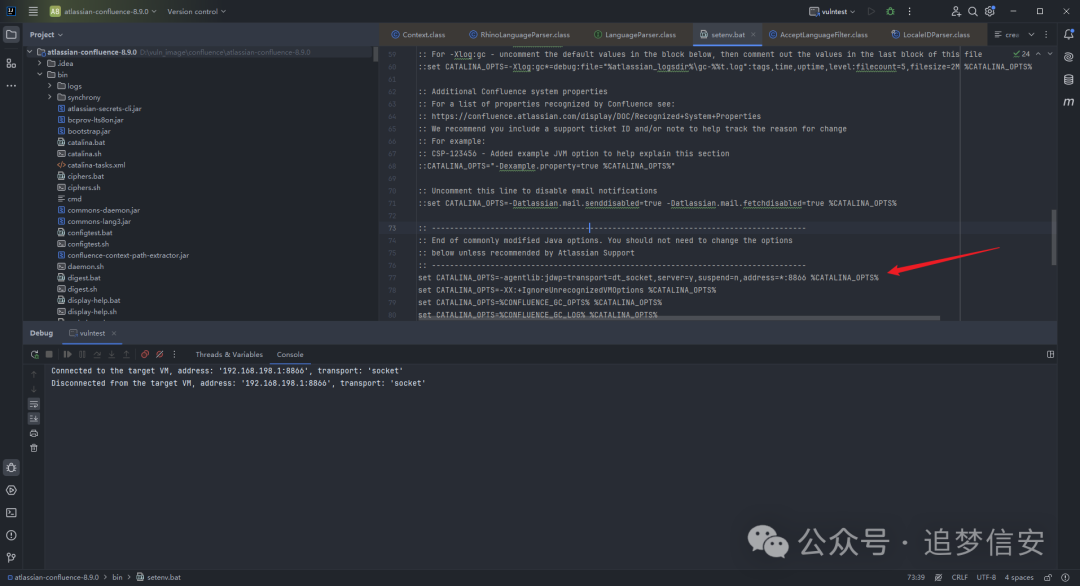Open the Services tool window
Screen dimensions: 1080x586
[11, 490]
